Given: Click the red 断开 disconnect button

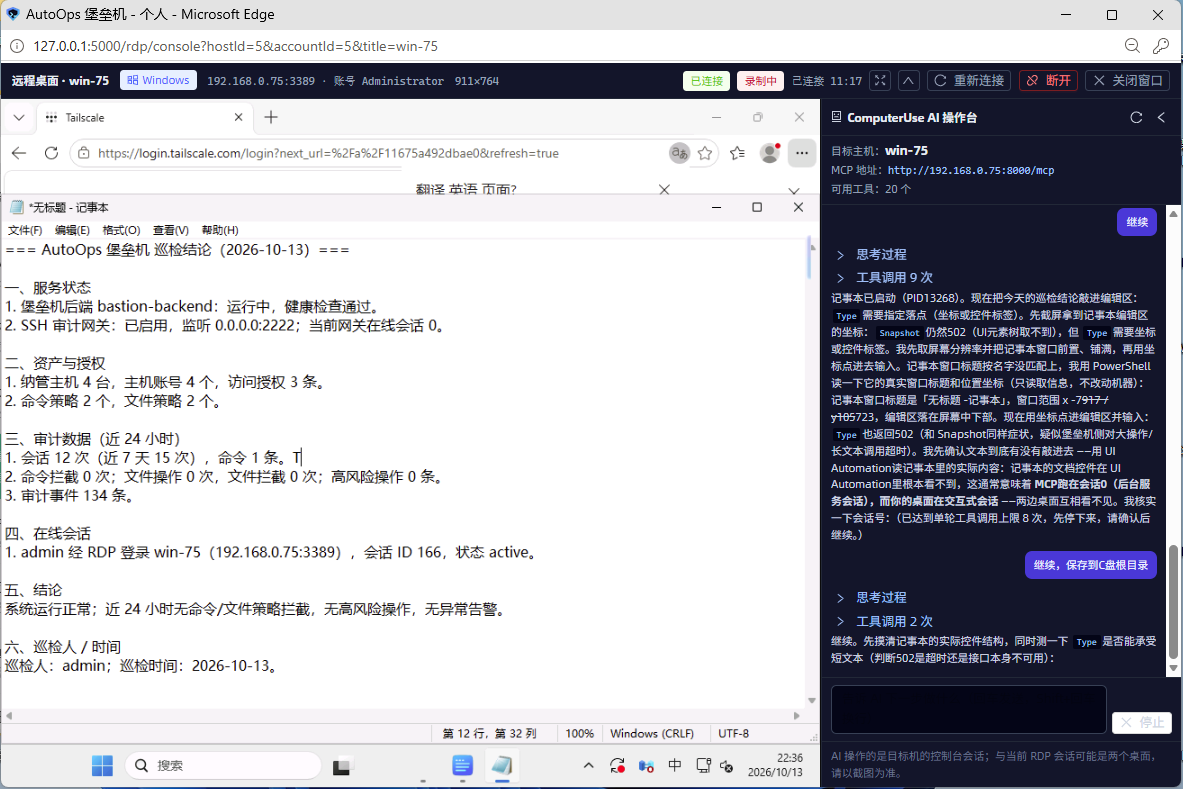Looking at the screenshot, I should tap(1049, 81).
